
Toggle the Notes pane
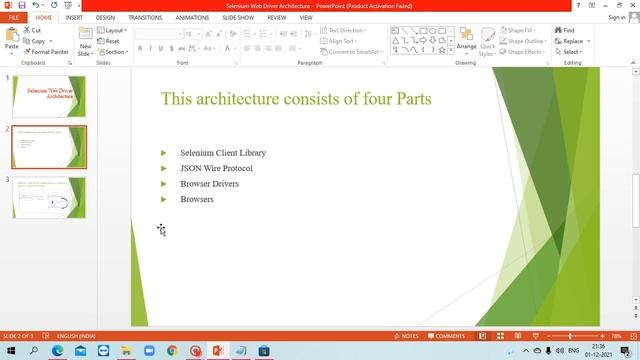[x=406, y=336]
